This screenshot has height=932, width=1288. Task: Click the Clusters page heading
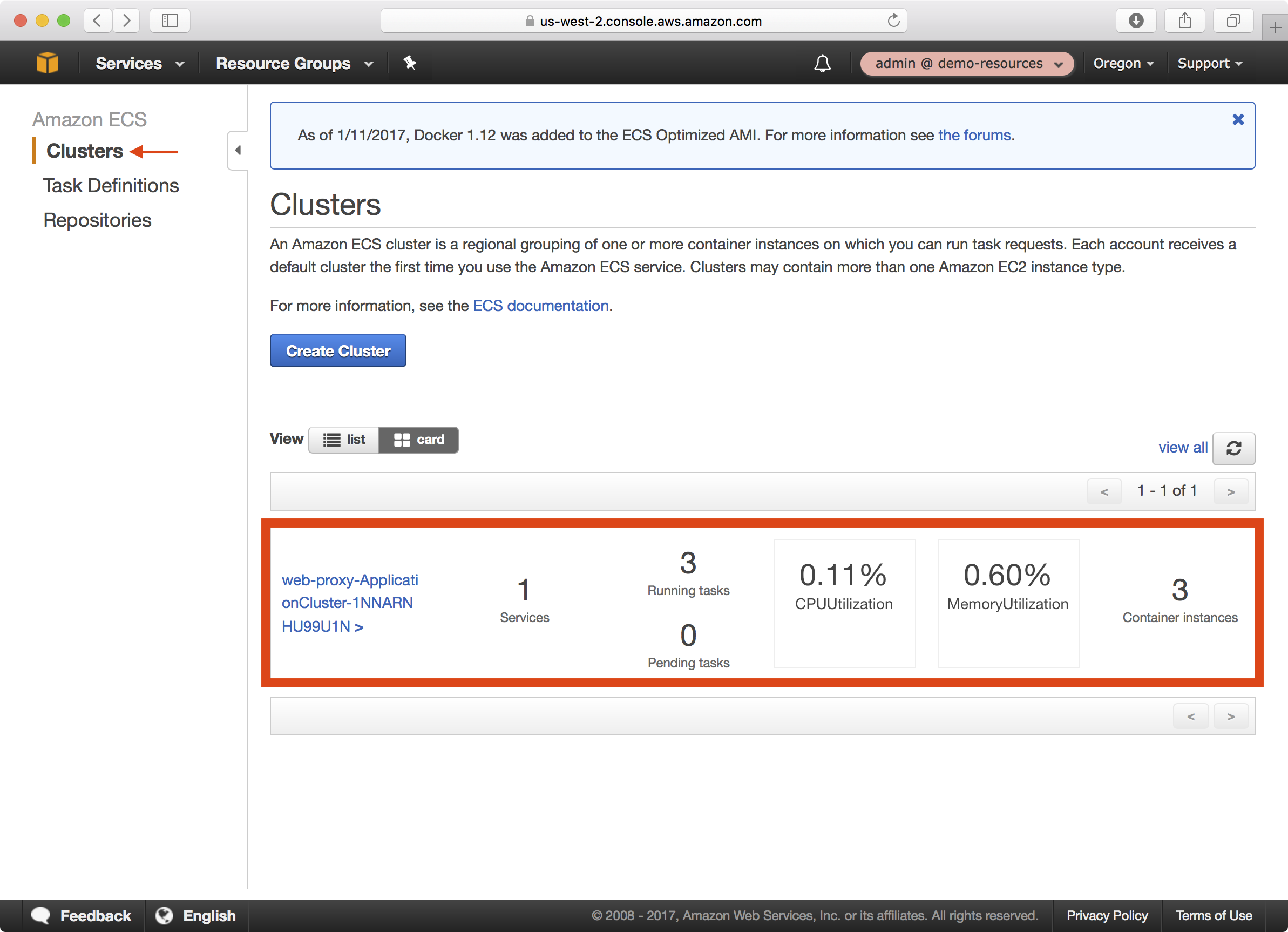325,205
